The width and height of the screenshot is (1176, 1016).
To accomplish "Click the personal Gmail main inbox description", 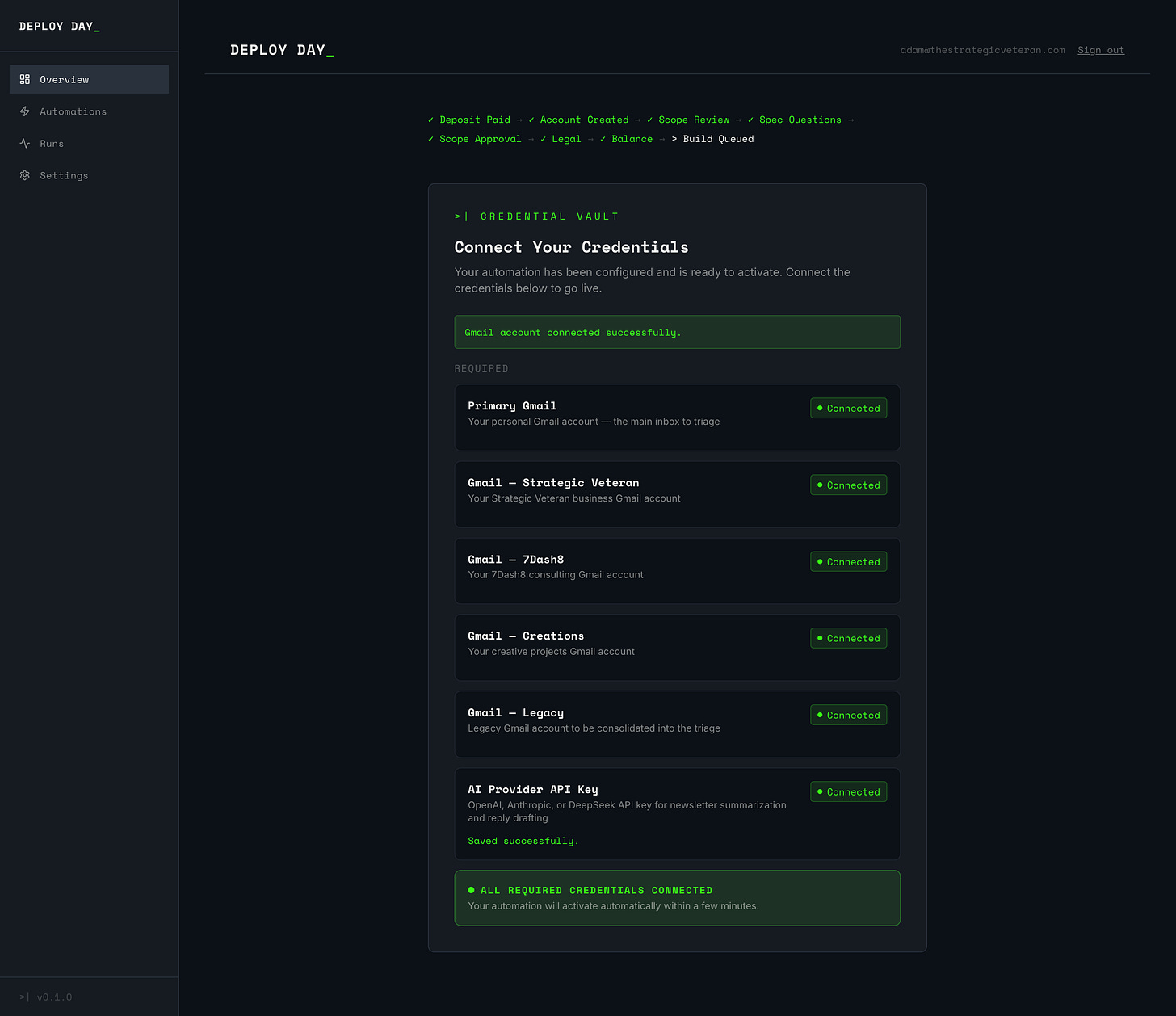I will pos(594,422).
